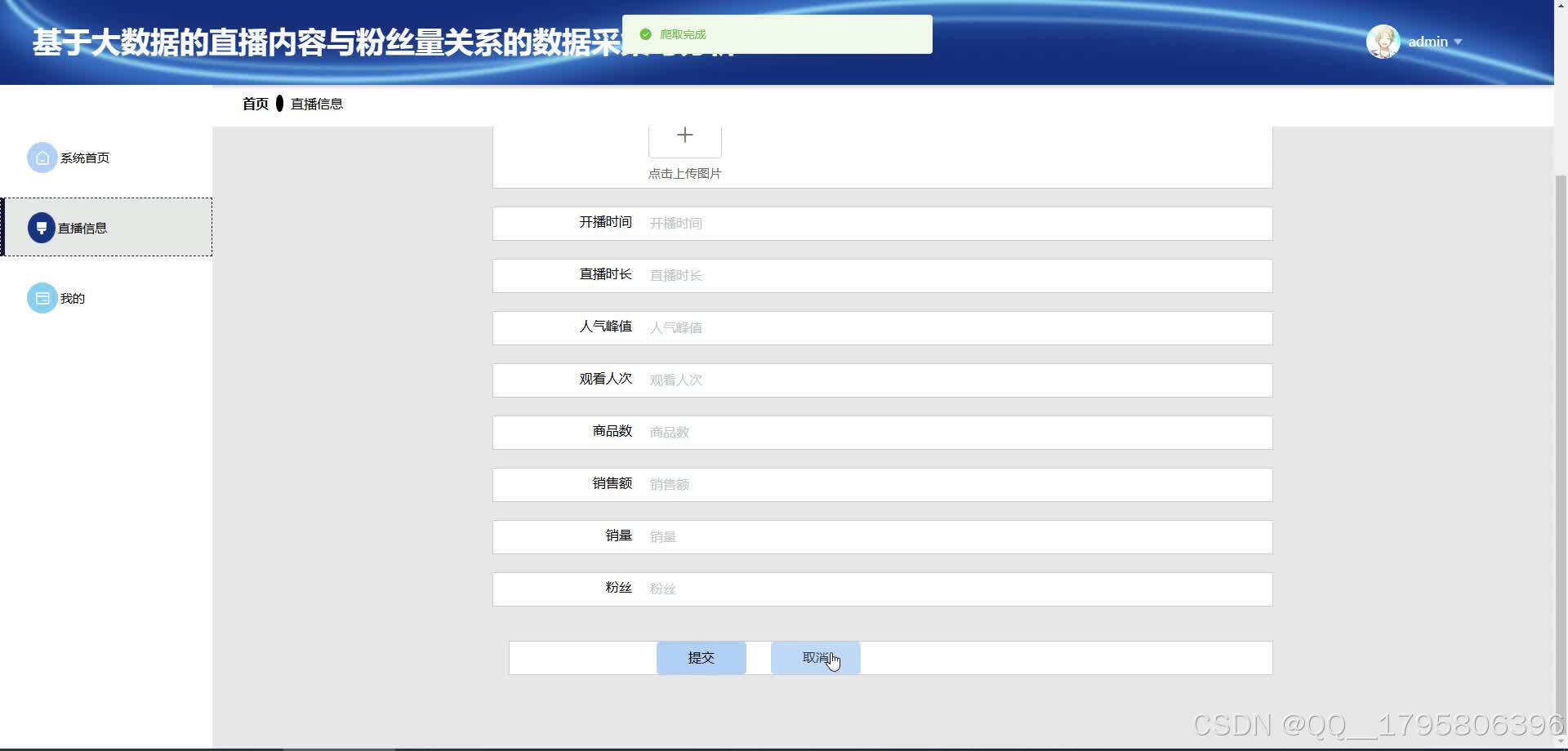Viewport: 1568px width, 751px height.
Task: Select the 系统首页 home icon in sidebar
Action: click(x=42, y=158)
